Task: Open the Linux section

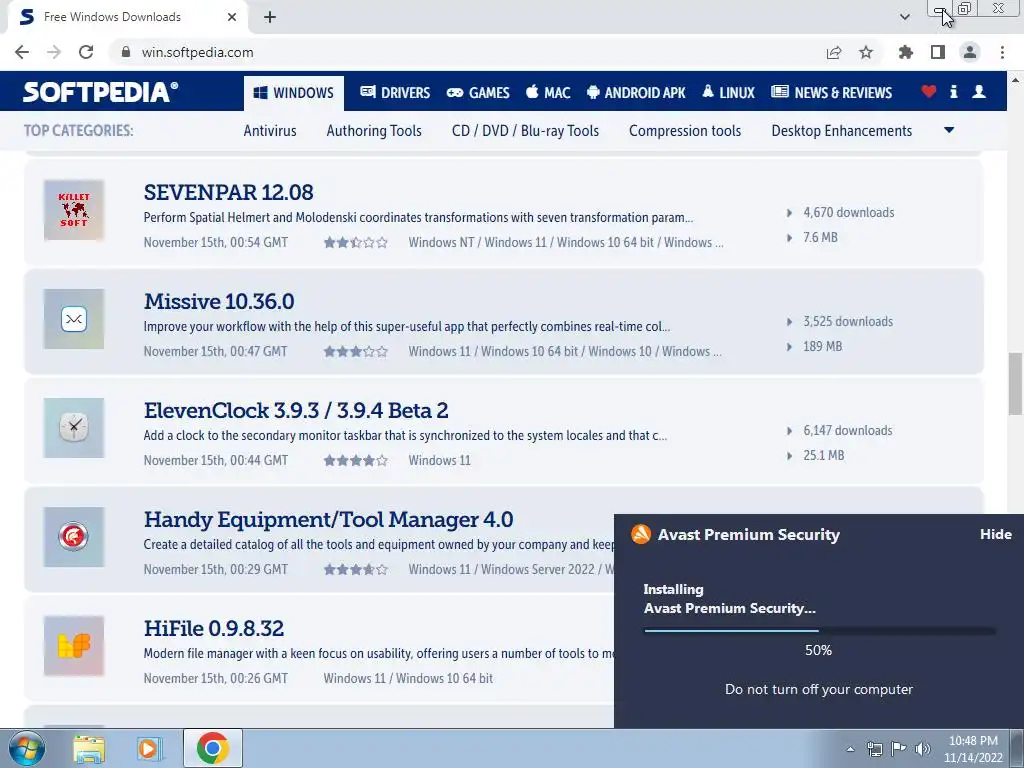Action: [728, 93]
